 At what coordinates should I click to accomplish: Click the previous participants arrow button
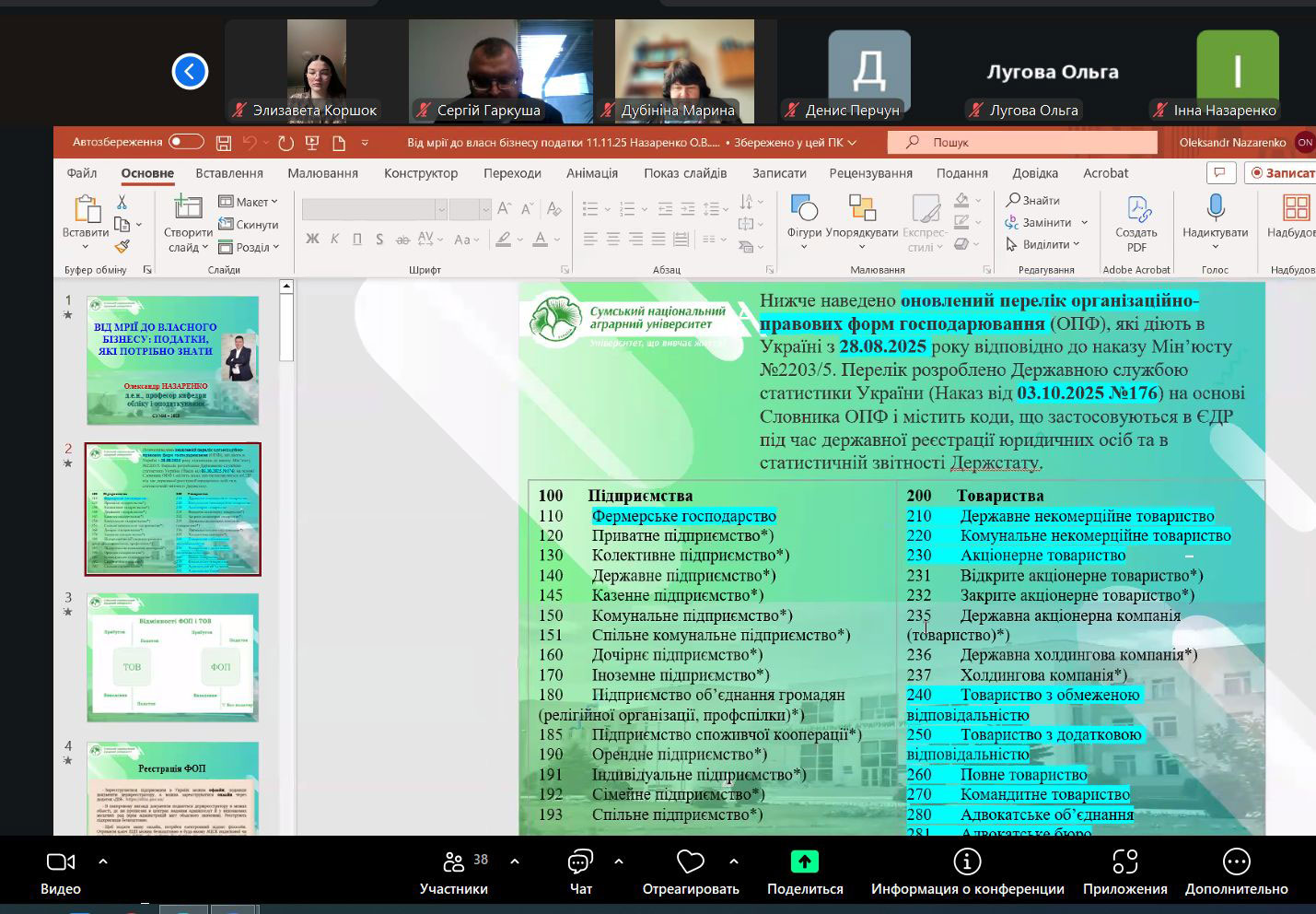coord(190,72)
